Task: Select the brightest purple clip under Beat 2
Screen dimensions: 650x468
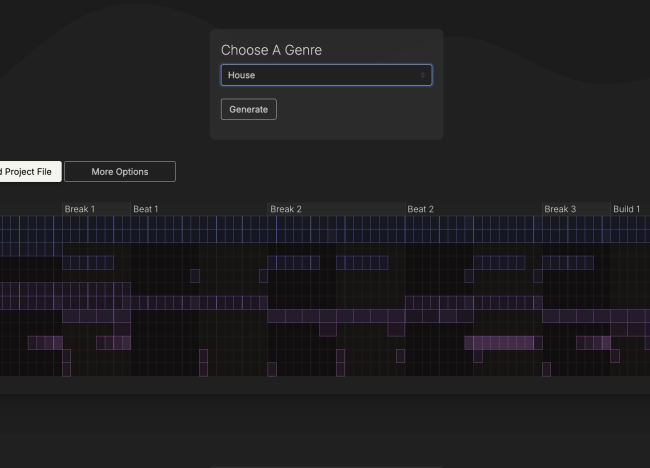Action: pos(503,342)
